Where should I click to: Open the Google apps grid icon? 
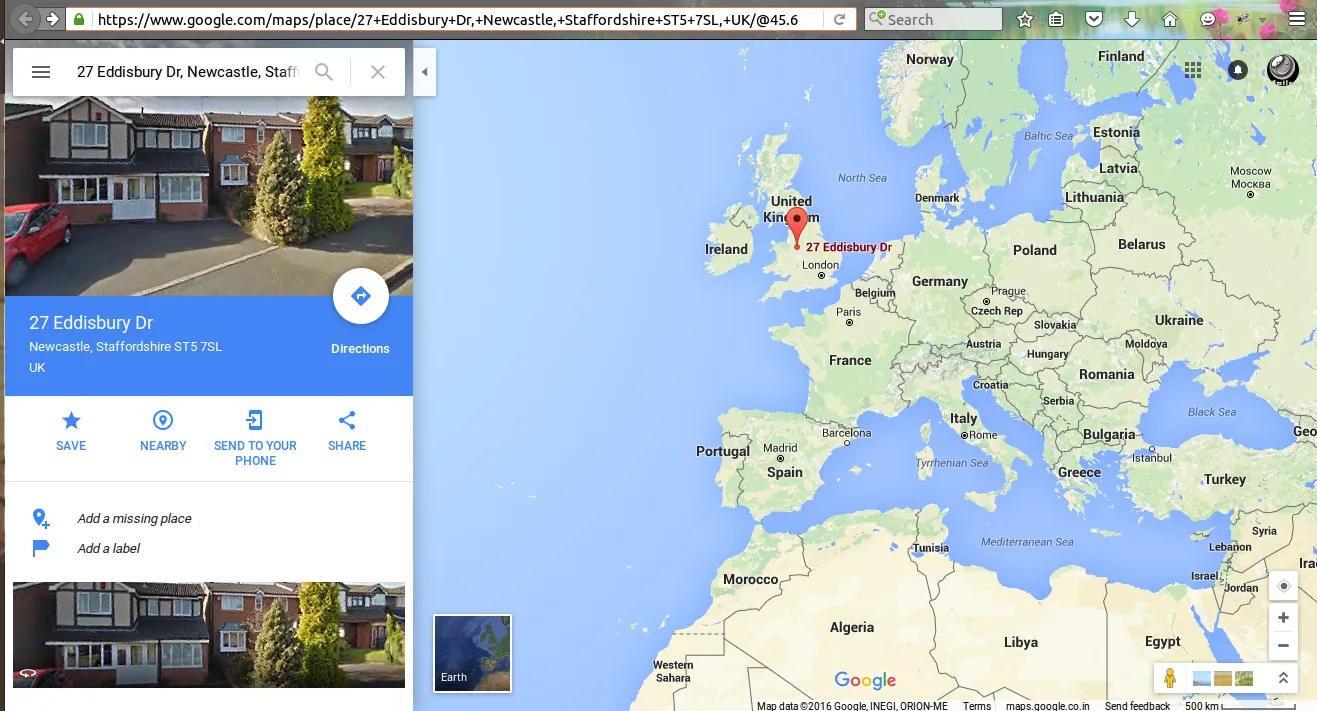click(1192, 70)
